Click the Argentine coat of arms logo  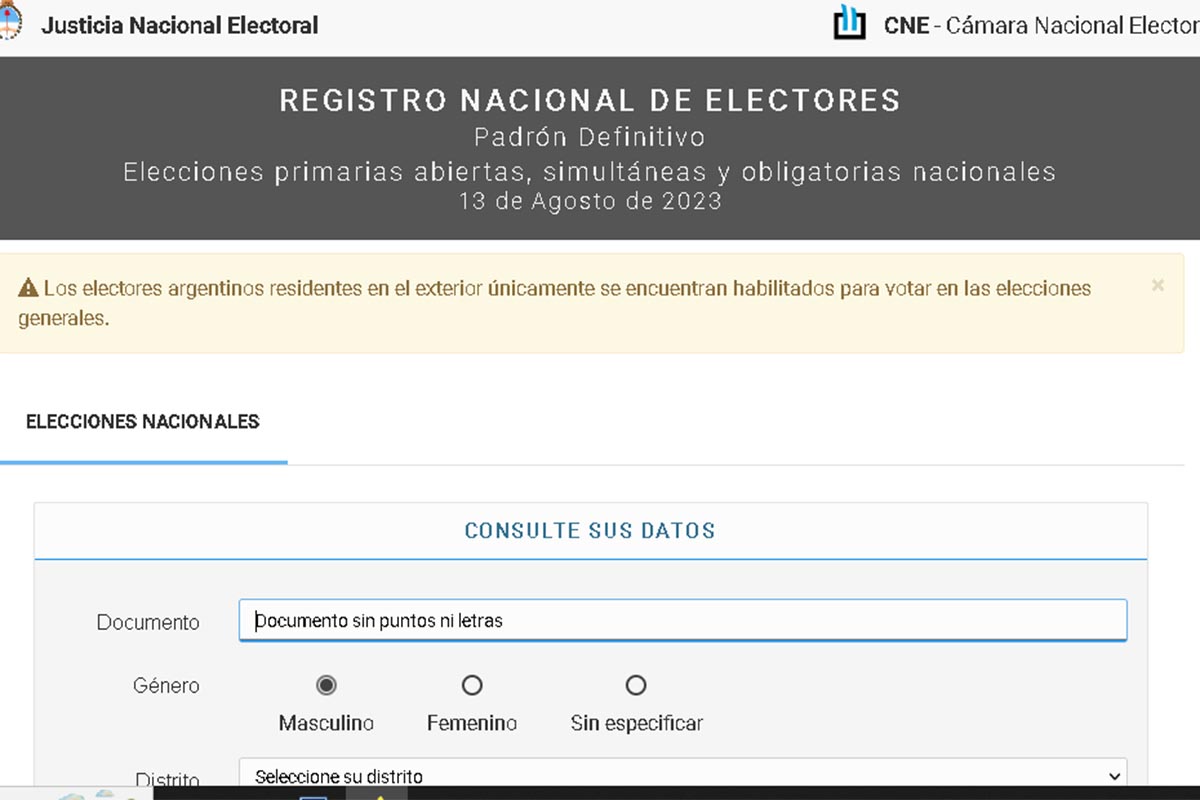(x=9, y=22)
